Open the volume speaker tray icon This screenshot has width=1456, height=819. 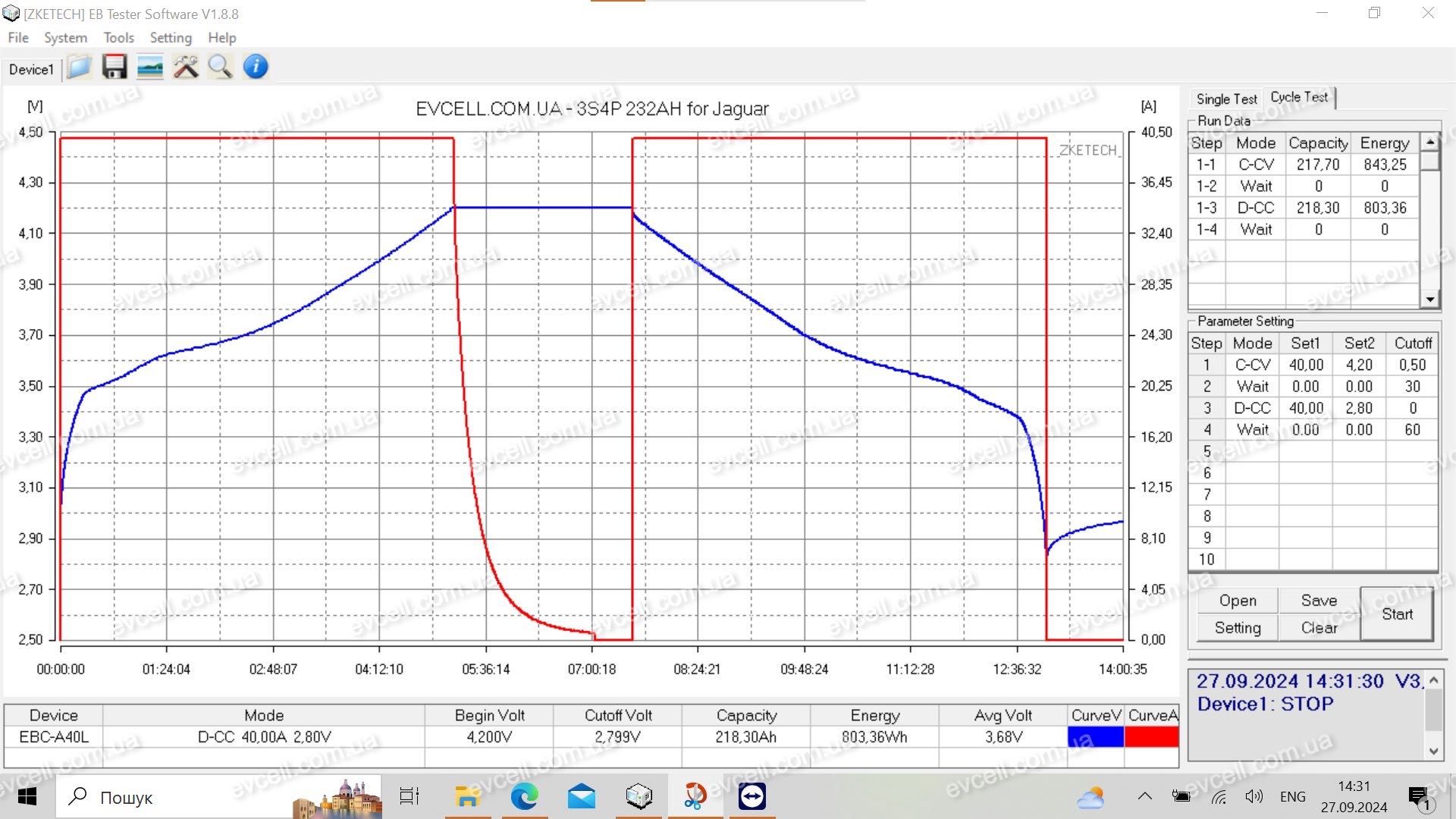[1254, 796]
